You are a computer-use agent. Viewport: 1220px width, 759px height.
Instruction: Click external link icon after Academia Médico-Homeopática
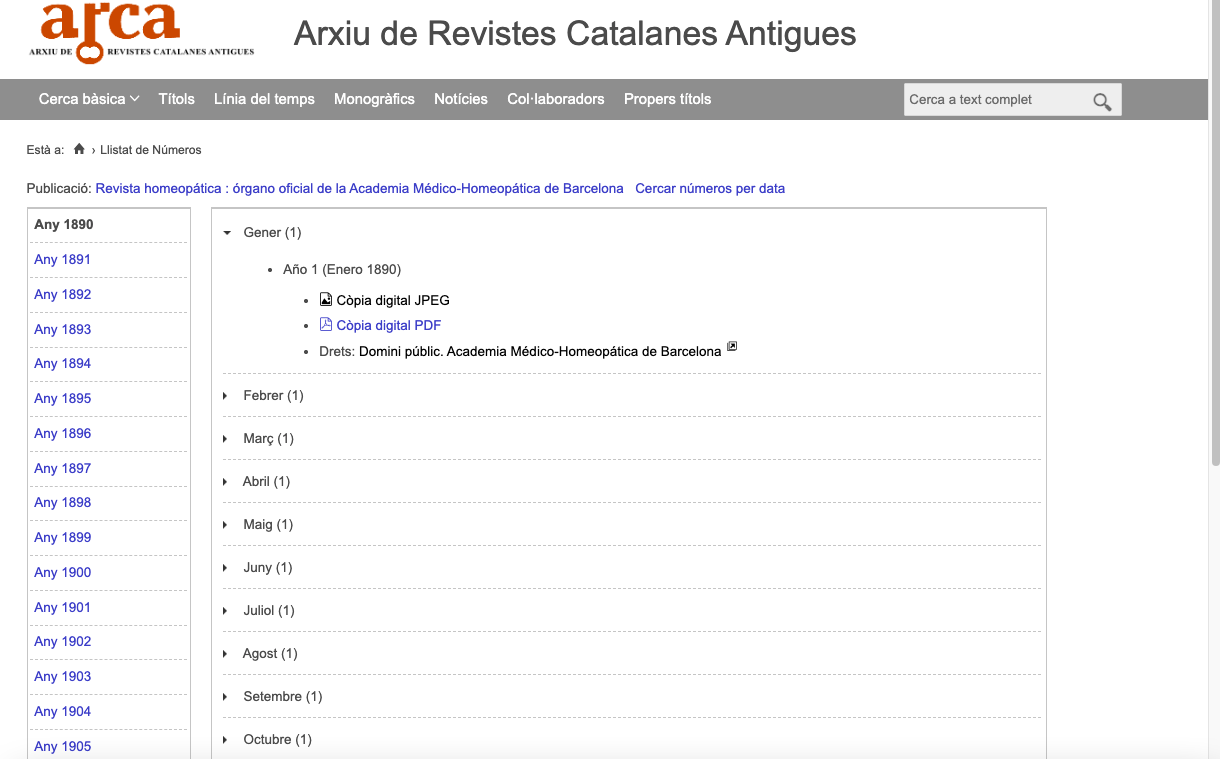732,347
